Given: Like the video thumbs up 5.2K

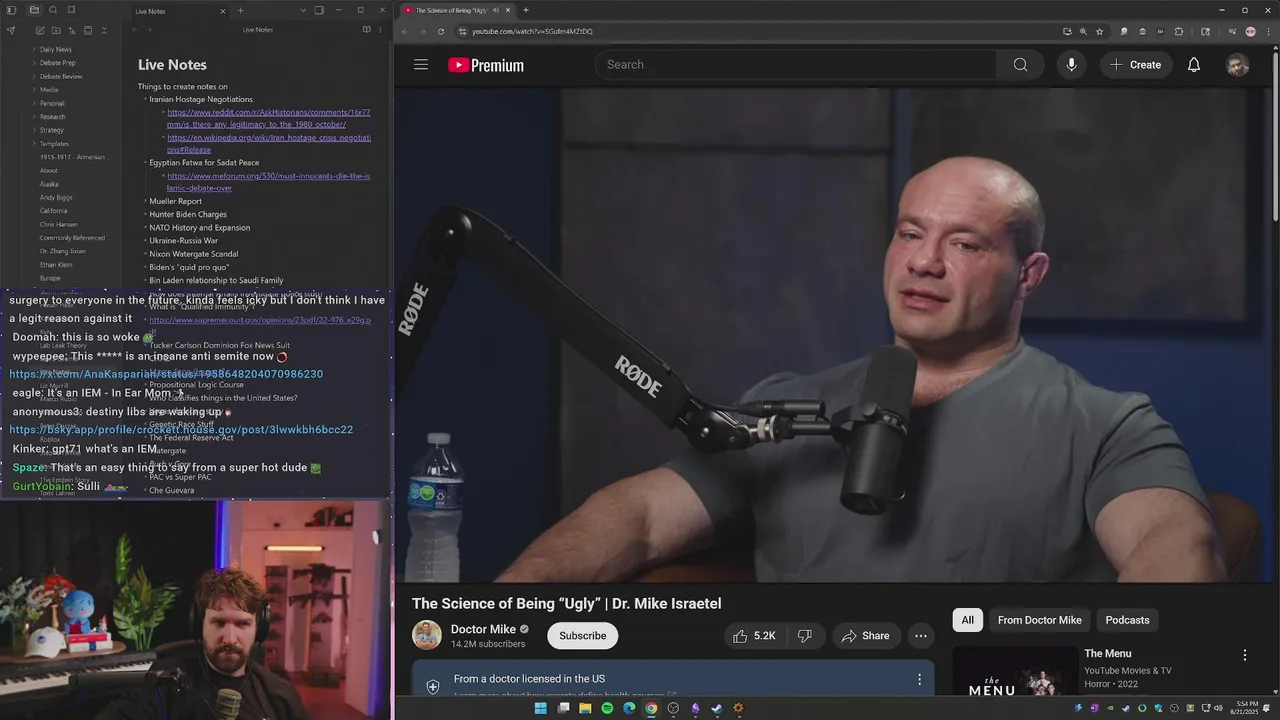Looking at the screenshot, I should point(754,636).
